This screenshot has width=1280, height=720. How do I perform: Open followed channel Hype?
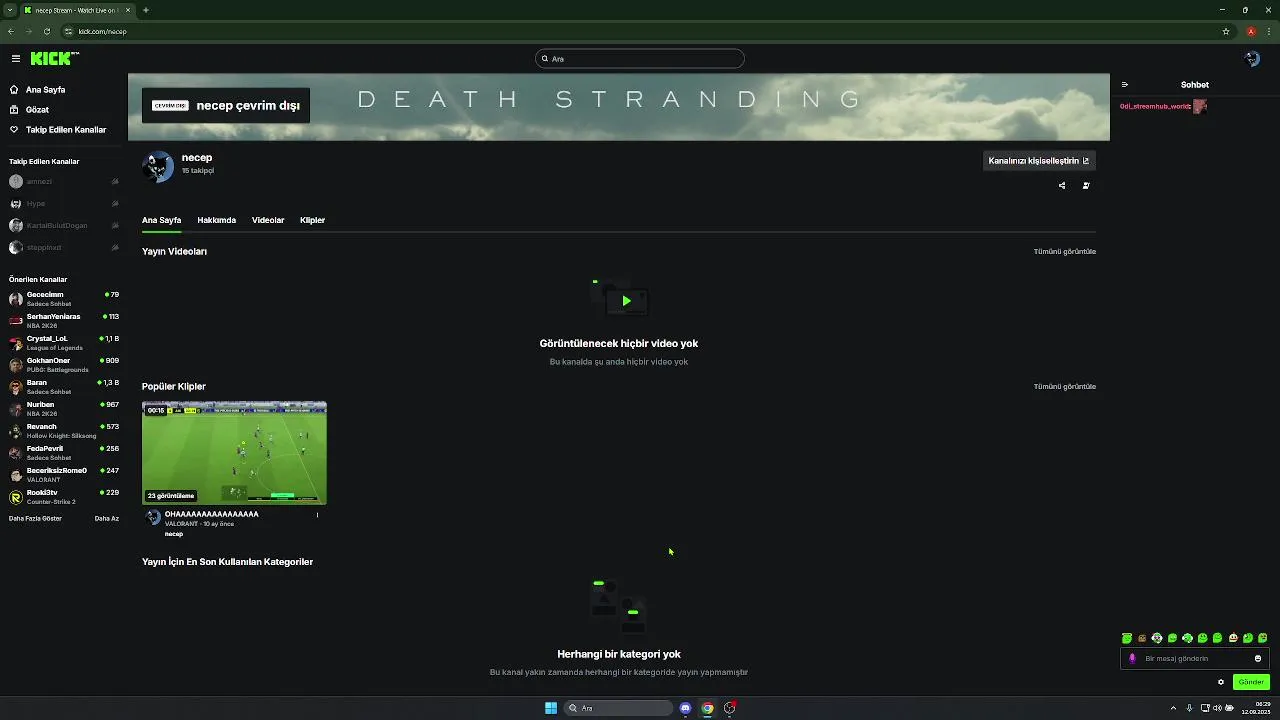click(64, 204)
